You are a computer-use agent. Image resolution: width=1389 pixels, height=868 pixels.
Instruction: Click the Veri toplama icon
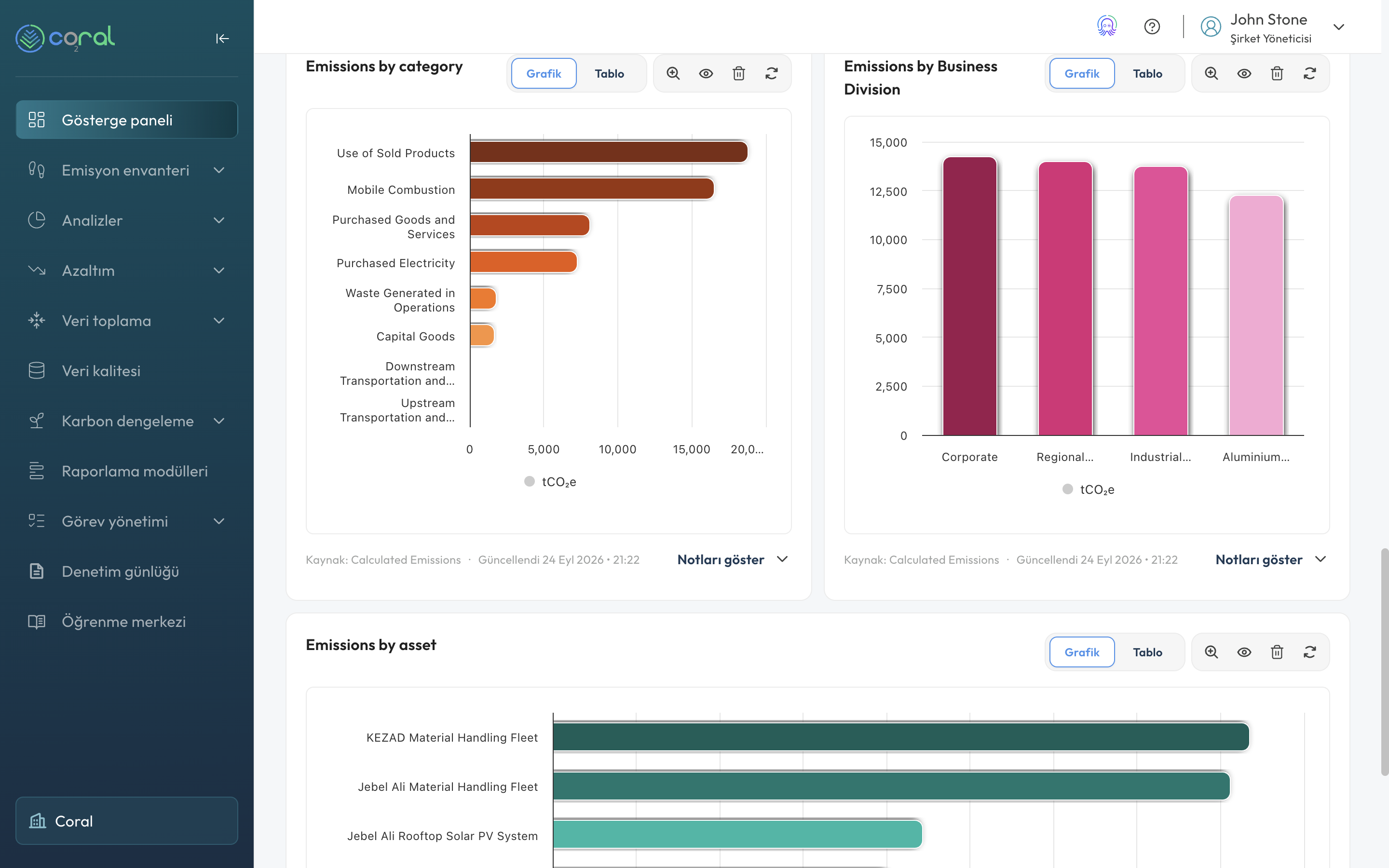pyautogui.click(x=37, y=320)
